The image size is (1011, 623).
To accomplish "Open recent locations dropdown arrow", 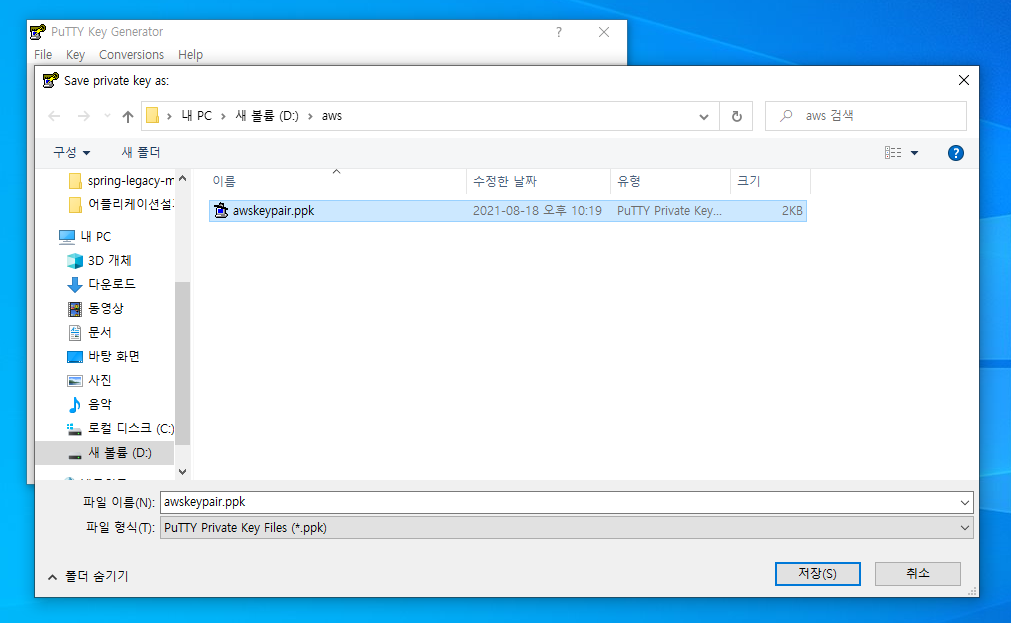I will [x=107, y=116].
